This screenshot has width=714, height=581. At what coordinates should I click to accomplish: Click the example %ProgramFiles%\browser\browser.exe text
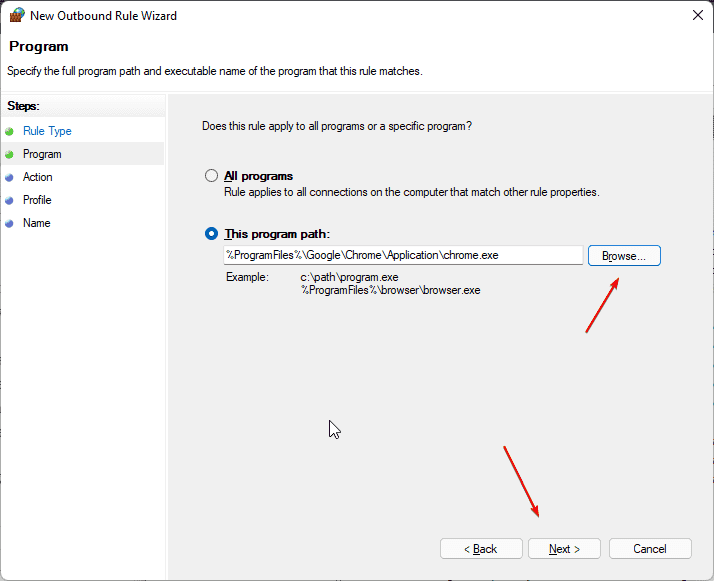pos(390,290)
